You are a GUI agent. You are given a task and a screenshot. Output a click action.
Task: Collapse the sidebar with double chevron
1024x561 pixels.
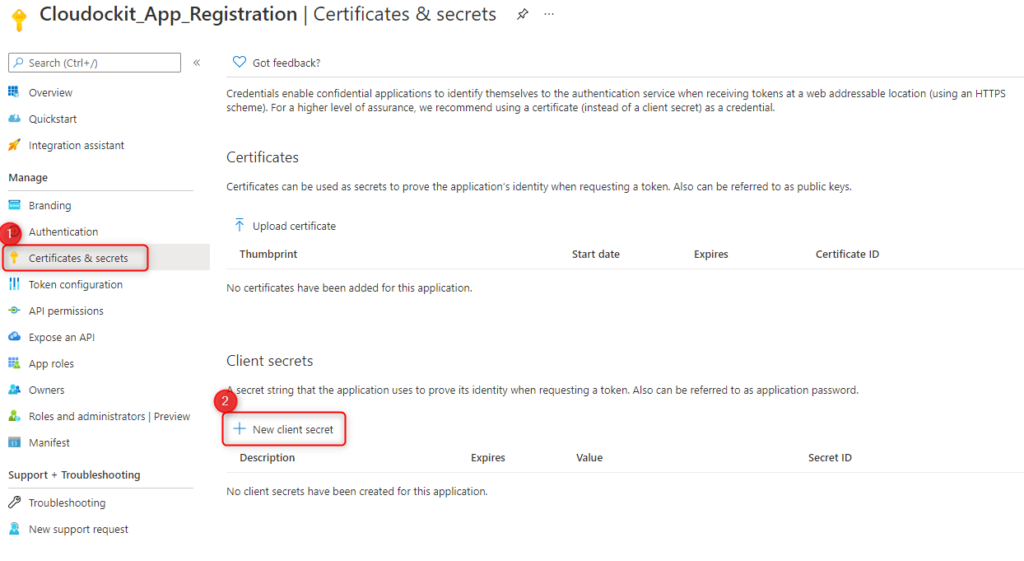(x=197, y=63)
